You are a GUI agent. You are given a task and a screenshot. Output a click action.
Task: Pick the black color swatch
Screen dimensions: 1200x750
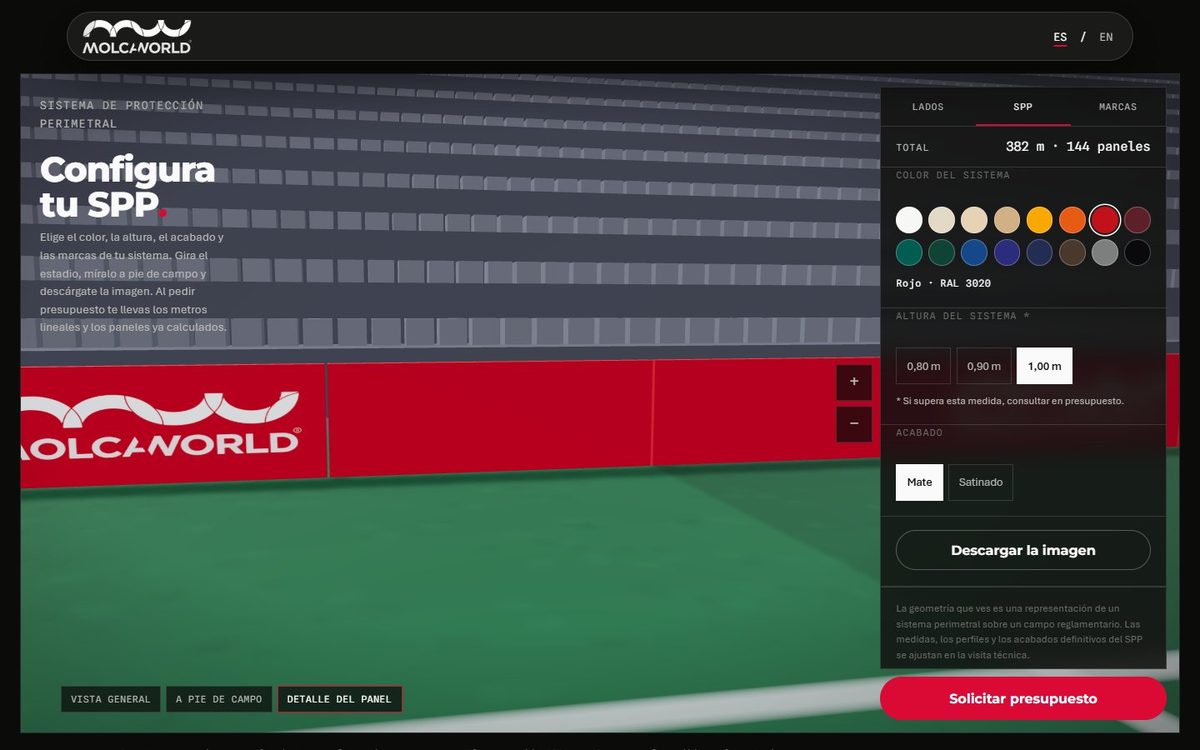[1137, 252]
